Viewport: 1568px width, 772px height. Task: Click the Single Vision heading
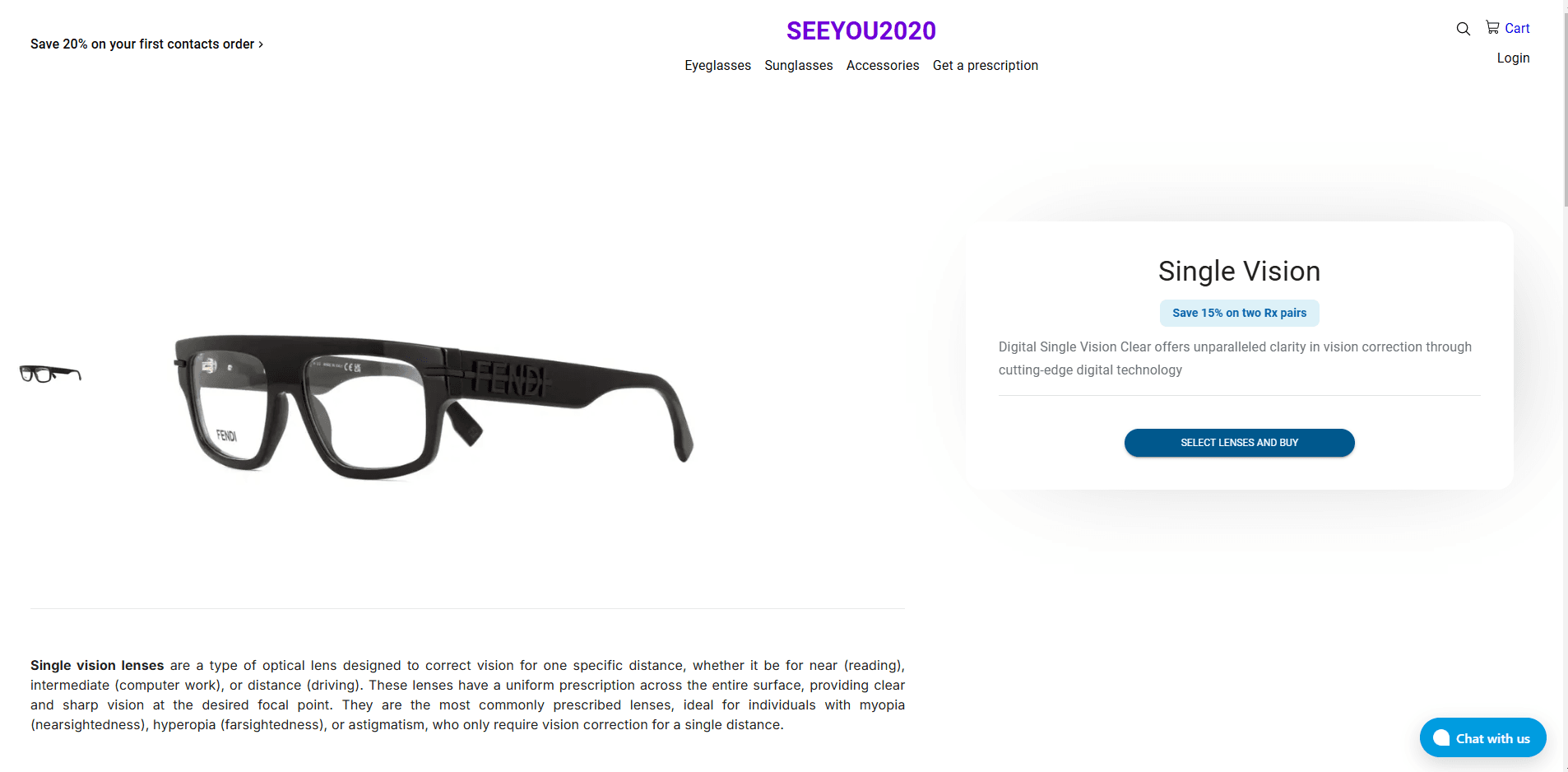click(1239, 271)
